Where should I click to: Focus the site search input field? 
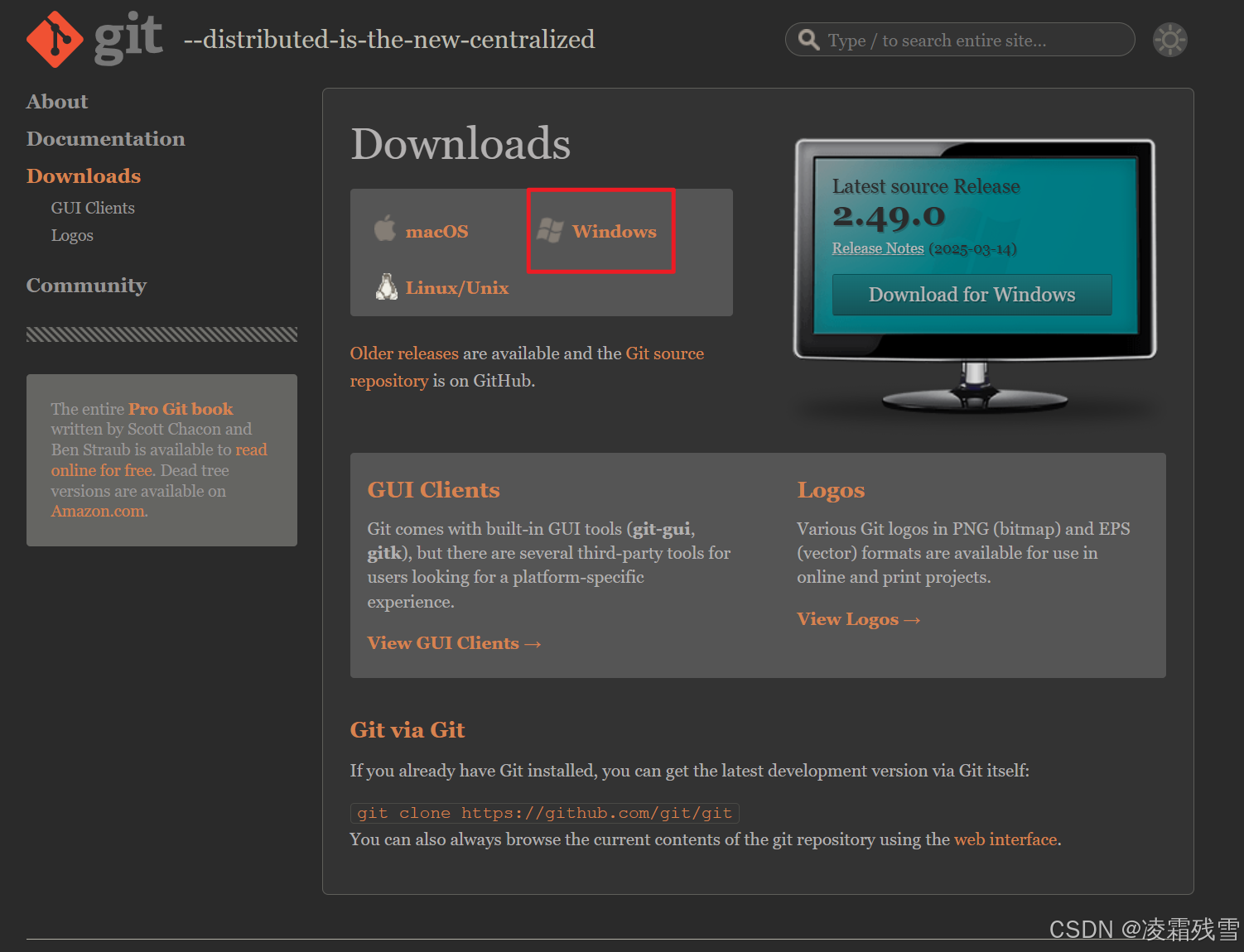pyautogui.click(x=960, y=40)
